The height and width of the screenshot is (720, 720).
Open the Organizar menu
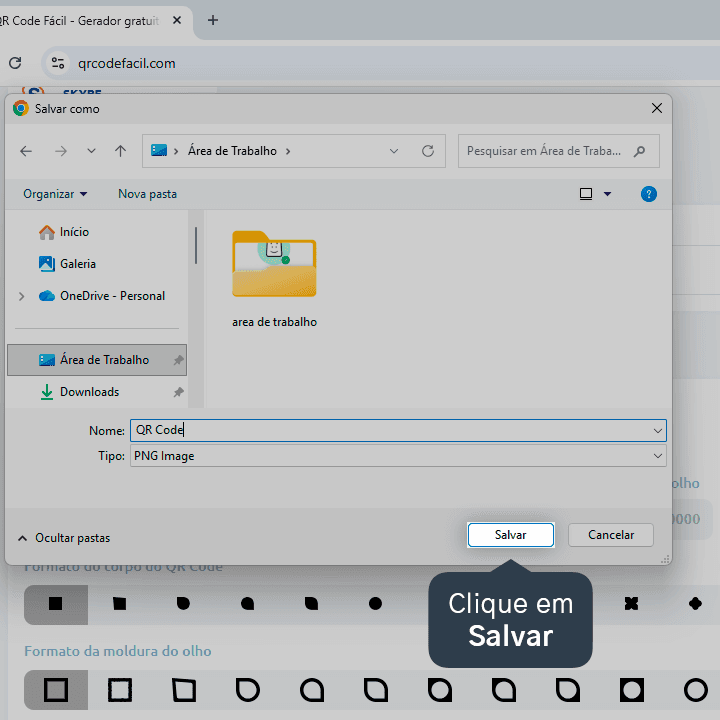(55, 194)
